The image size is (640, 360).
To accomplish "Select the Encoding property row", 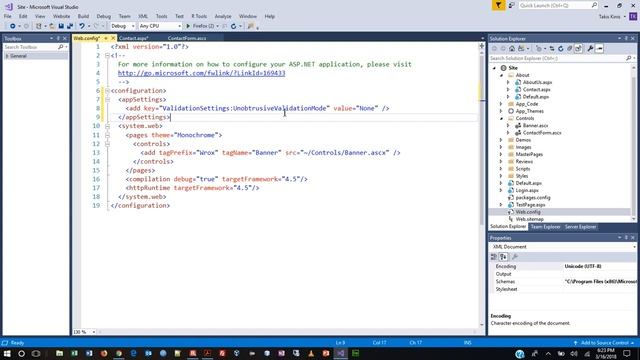I will coord(563,267).
